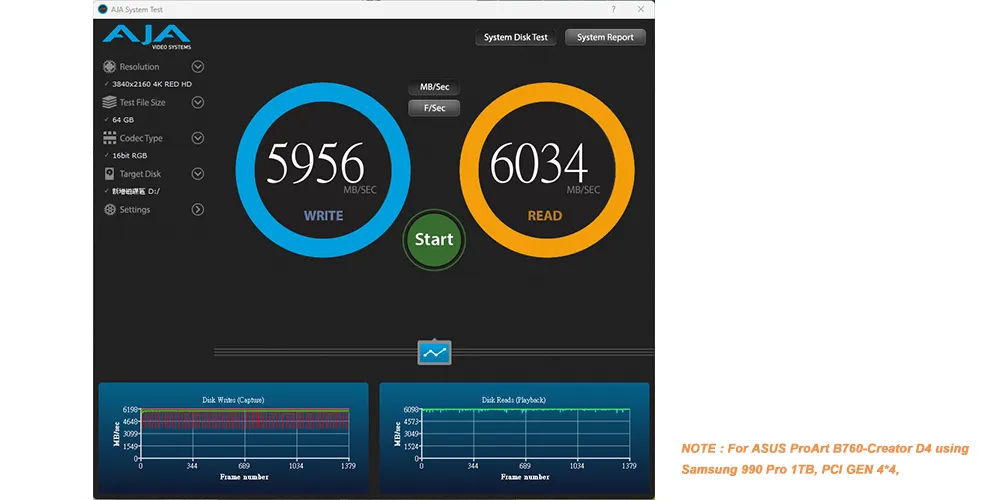
Task: Expand the Codec Type dropdown arrow
Action: 198,138
